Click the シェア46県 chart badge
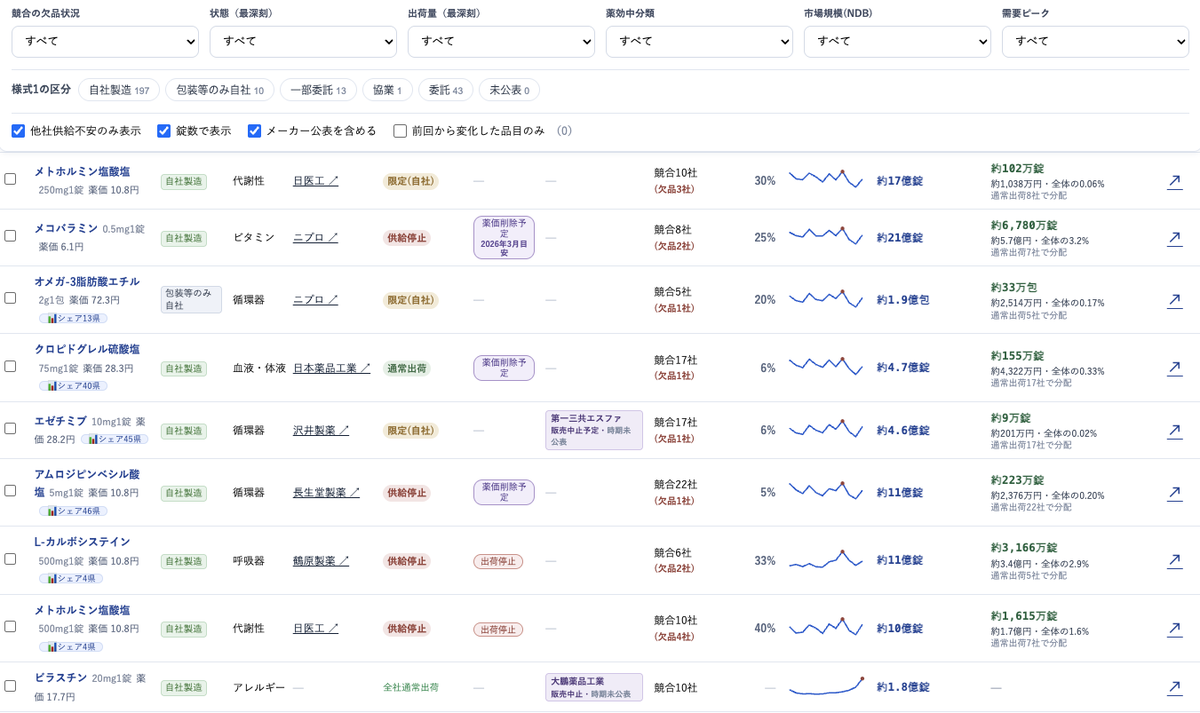Viewport: 1200px width, 713px height. tap(73, 511)
